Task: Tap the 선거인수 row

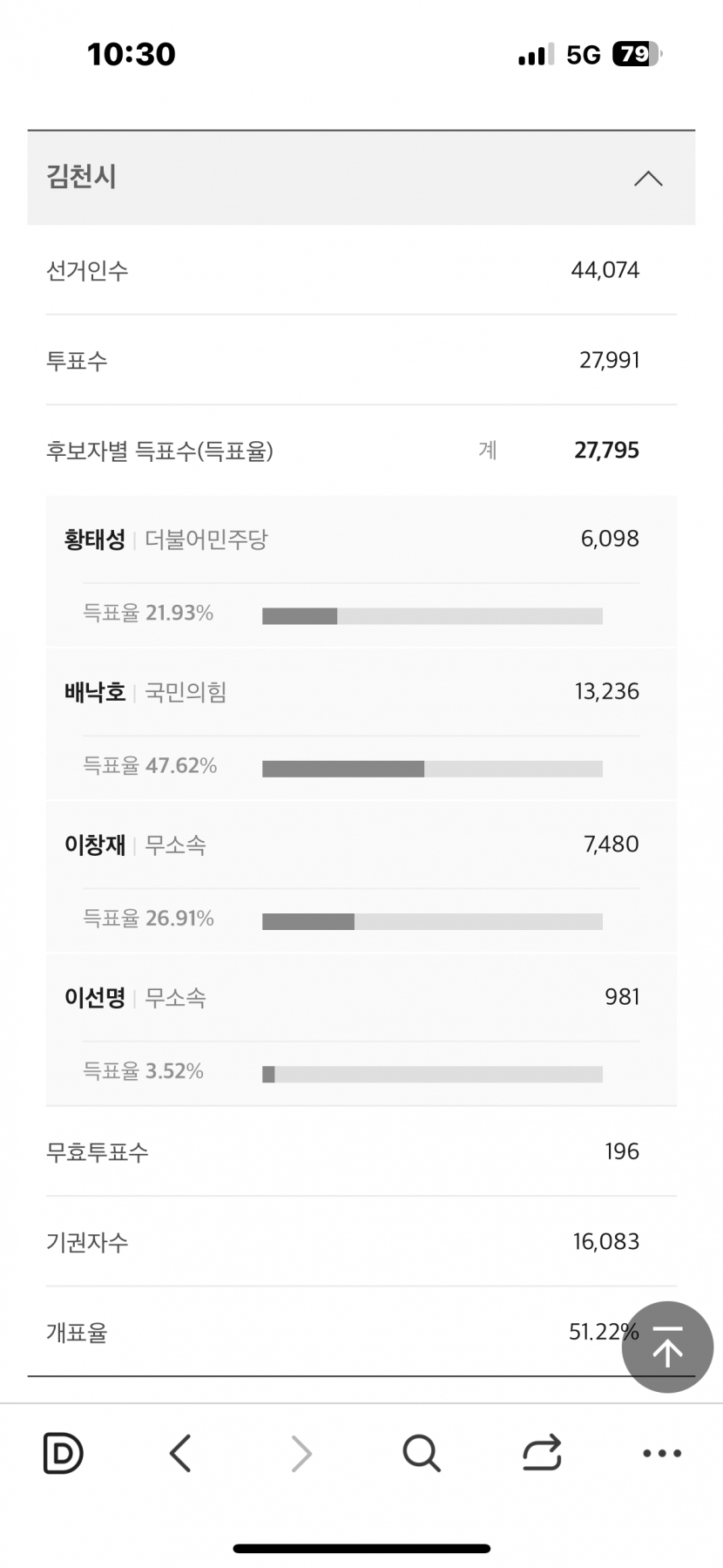Action: tap(361, 270)
